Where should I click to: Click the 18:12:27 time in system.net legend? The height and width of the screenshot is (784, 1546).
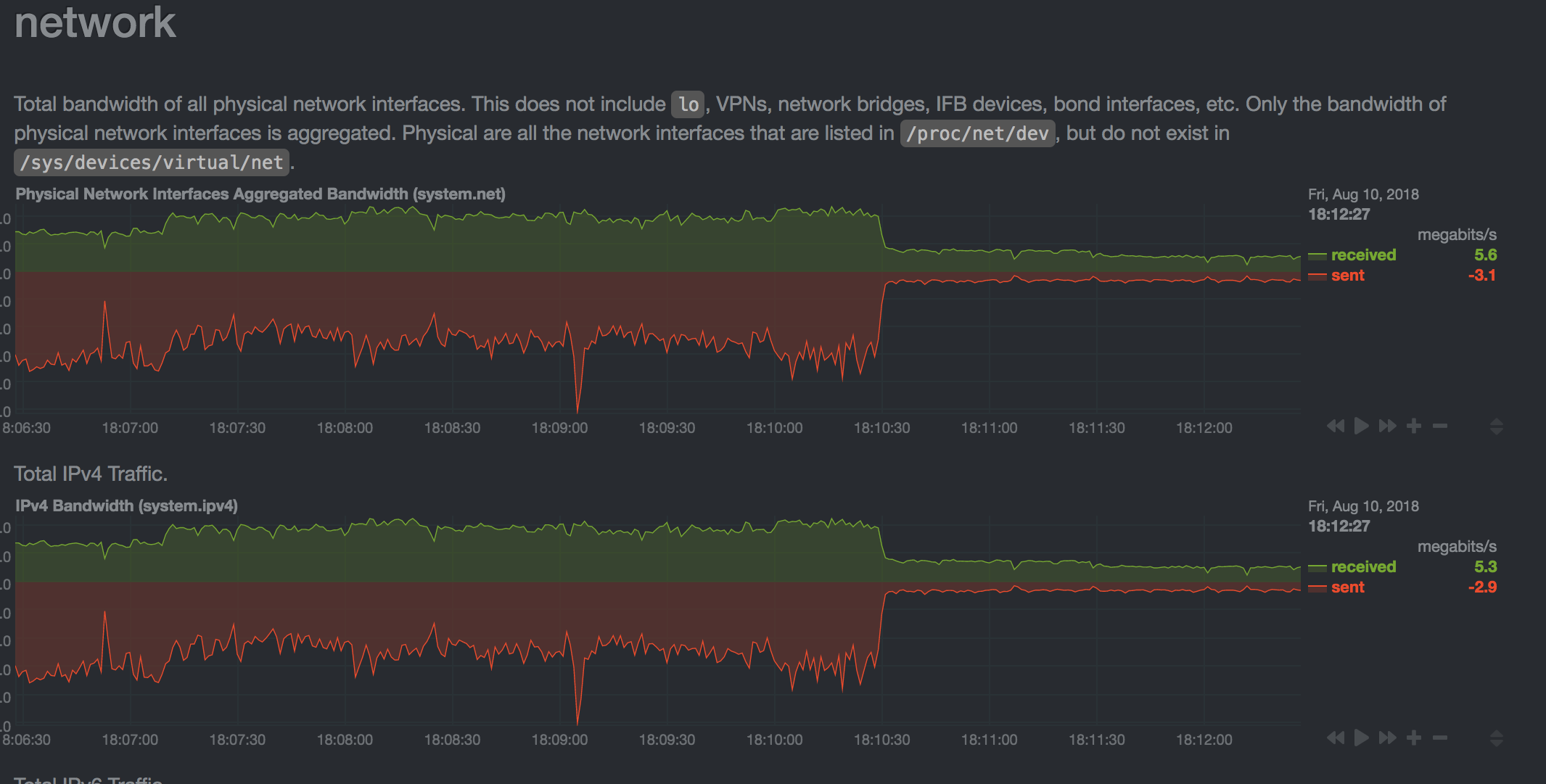[x=1339, y=215]
